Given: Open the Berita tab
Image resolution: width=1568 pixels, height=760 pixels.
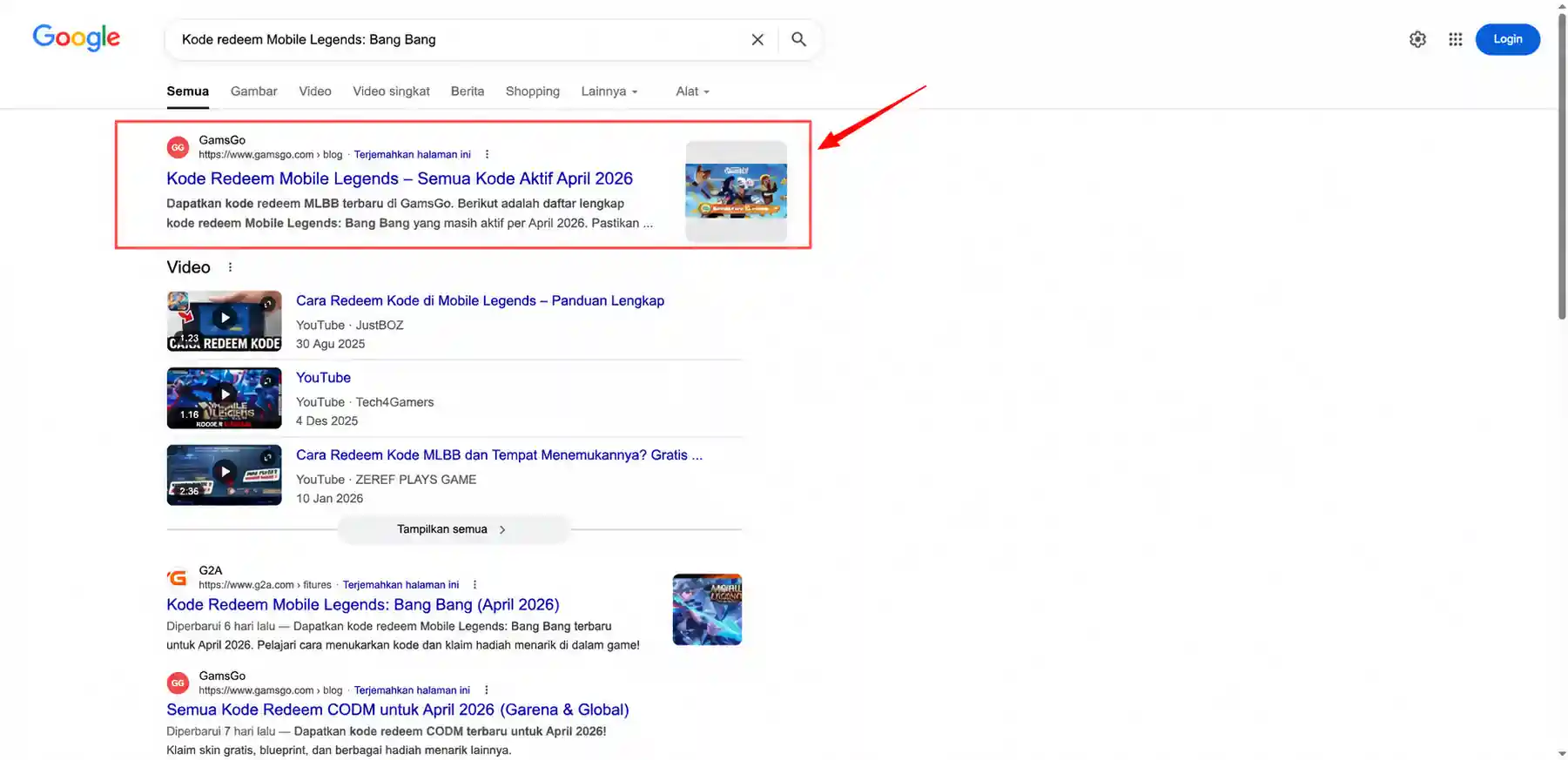Looking at the screenshot, I should [x=468, y=91].
